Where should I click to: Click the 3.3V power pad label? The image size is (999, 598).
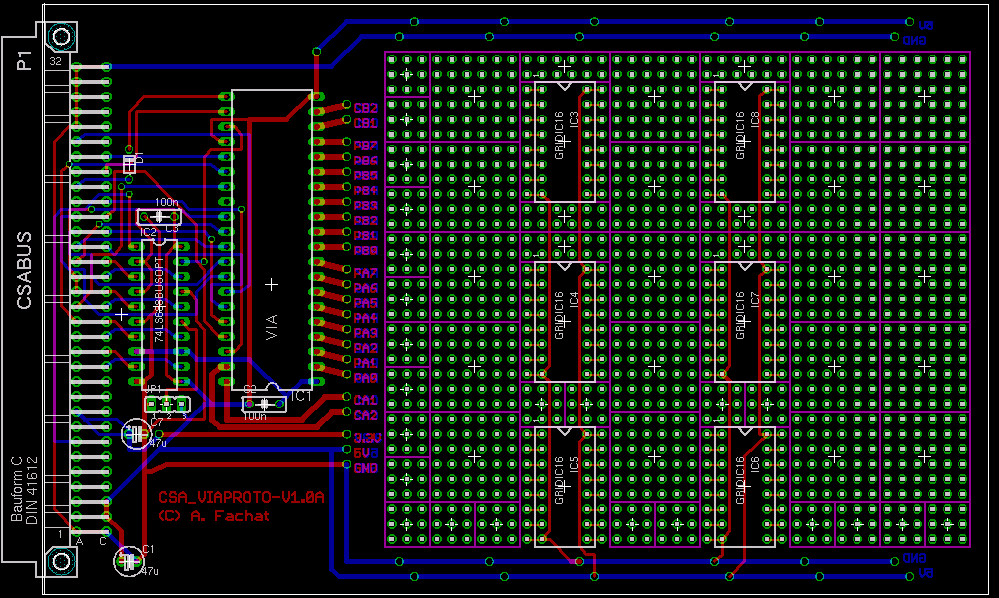point(365,437)
